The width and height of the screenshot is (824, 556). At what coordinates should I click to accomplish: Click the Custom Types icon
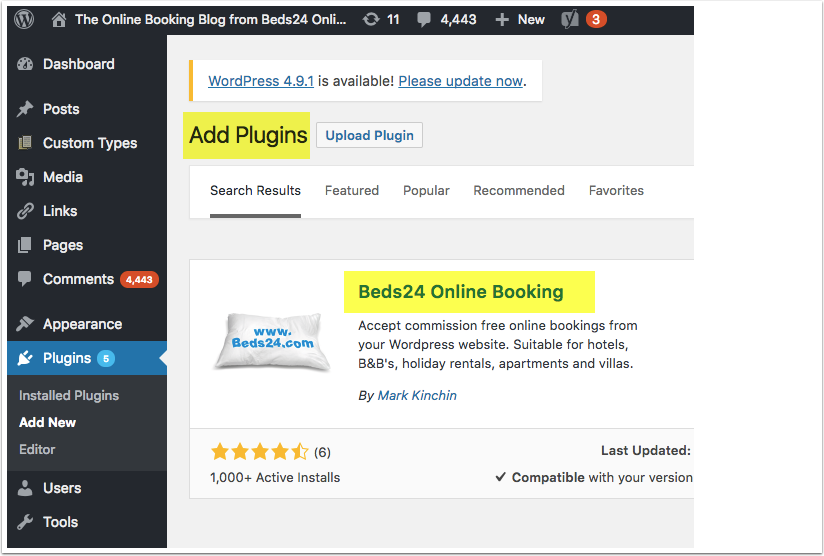[25, 143]
